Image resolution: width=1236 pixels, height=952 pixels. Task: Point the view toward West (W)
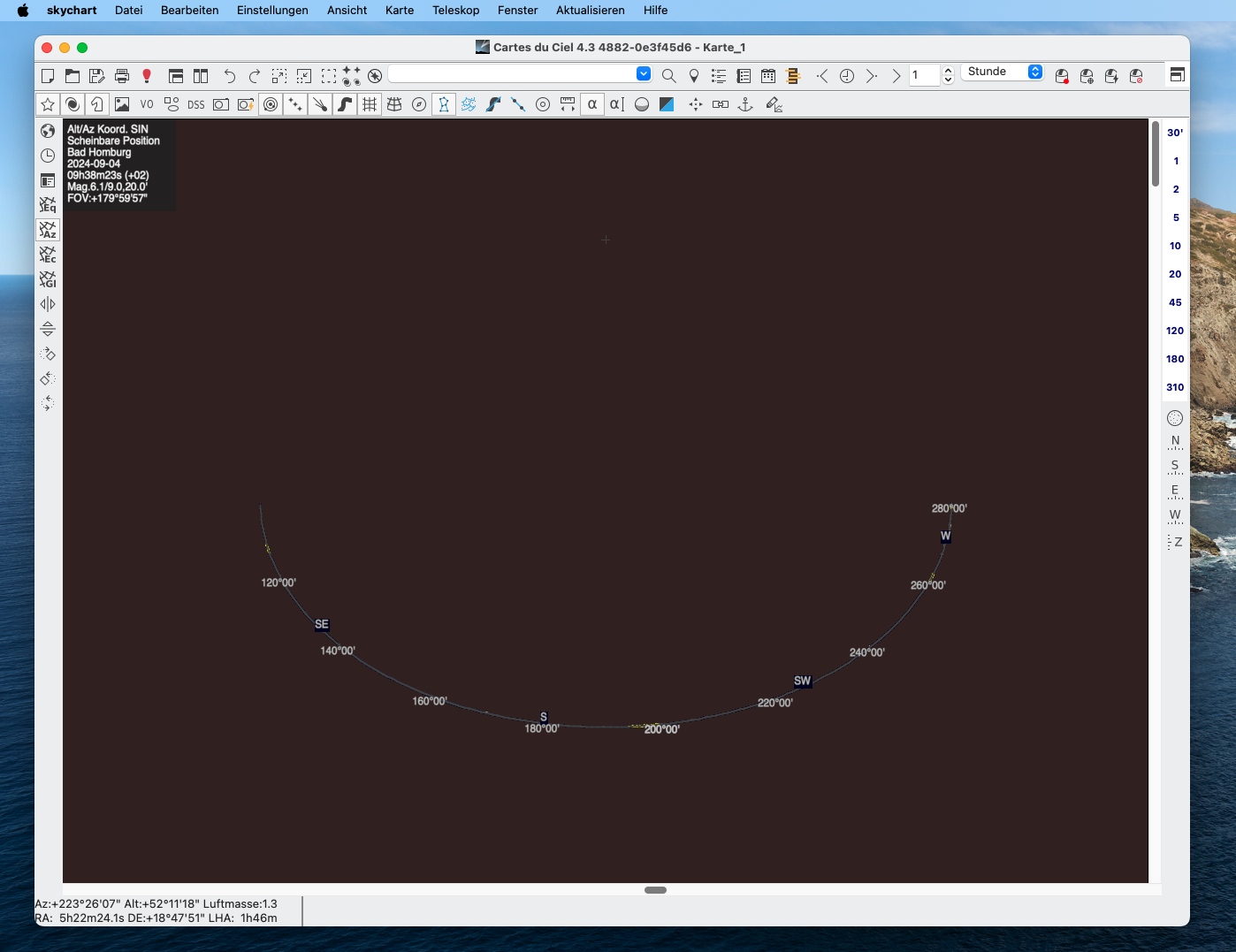(x=1175, y=516)
